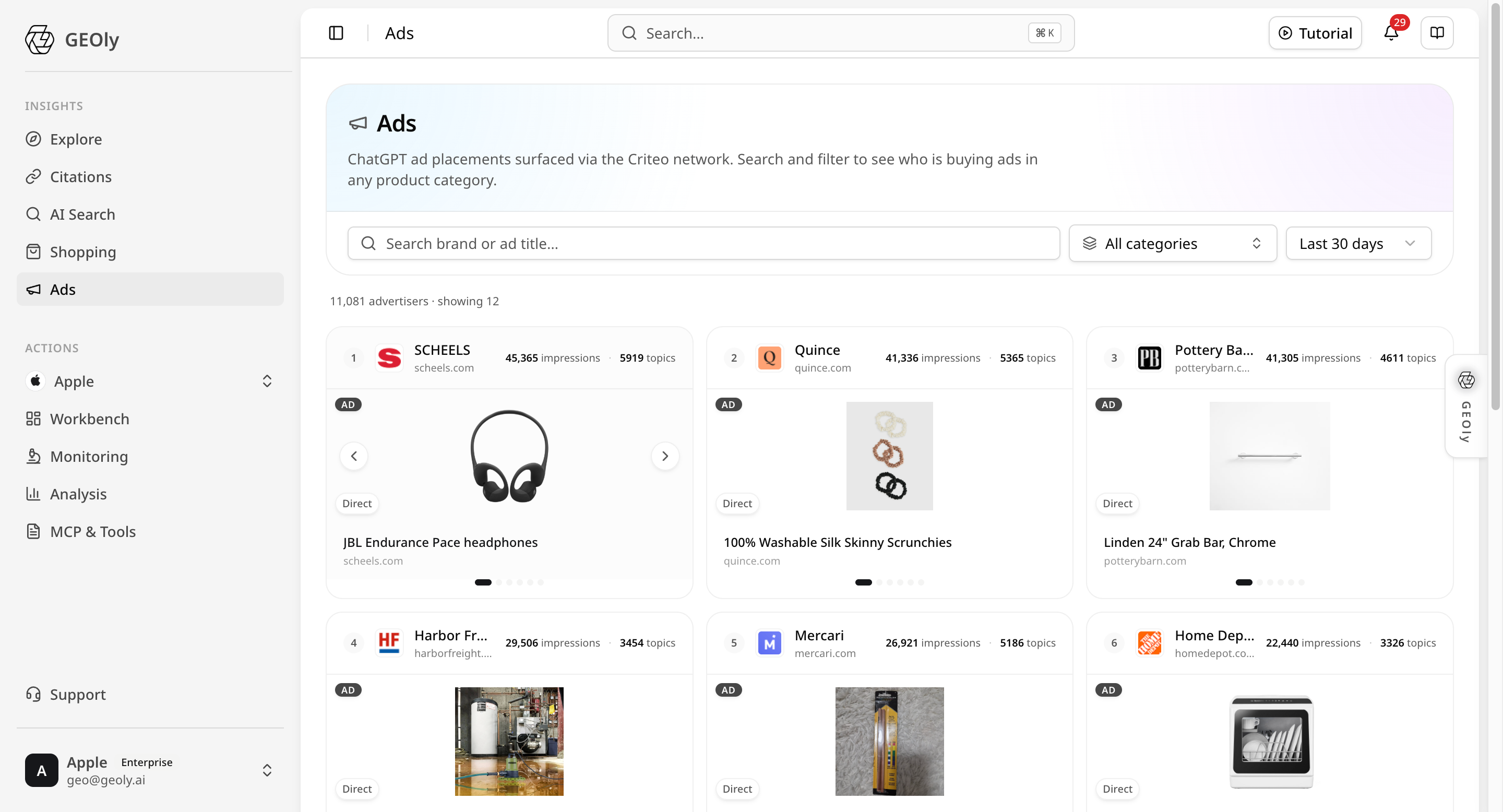Expand the Apple brand switcher
The height and width of the screenshot is (812, 1503).
[x=150, y=381]
